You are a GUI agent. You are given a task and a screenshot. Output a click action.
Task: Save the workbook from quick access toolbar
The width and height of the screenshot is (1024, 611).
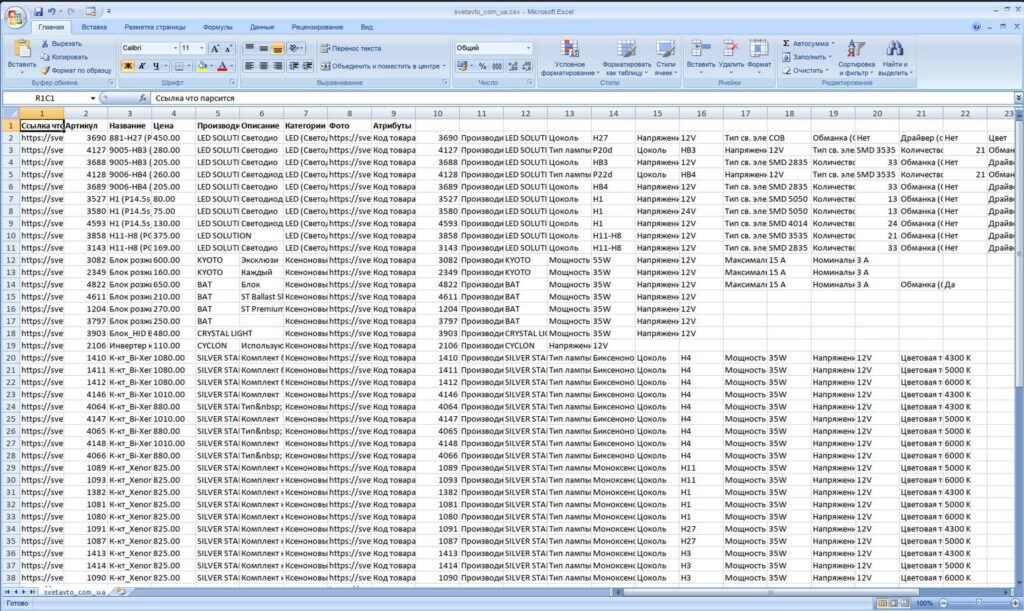pos(39,12)
